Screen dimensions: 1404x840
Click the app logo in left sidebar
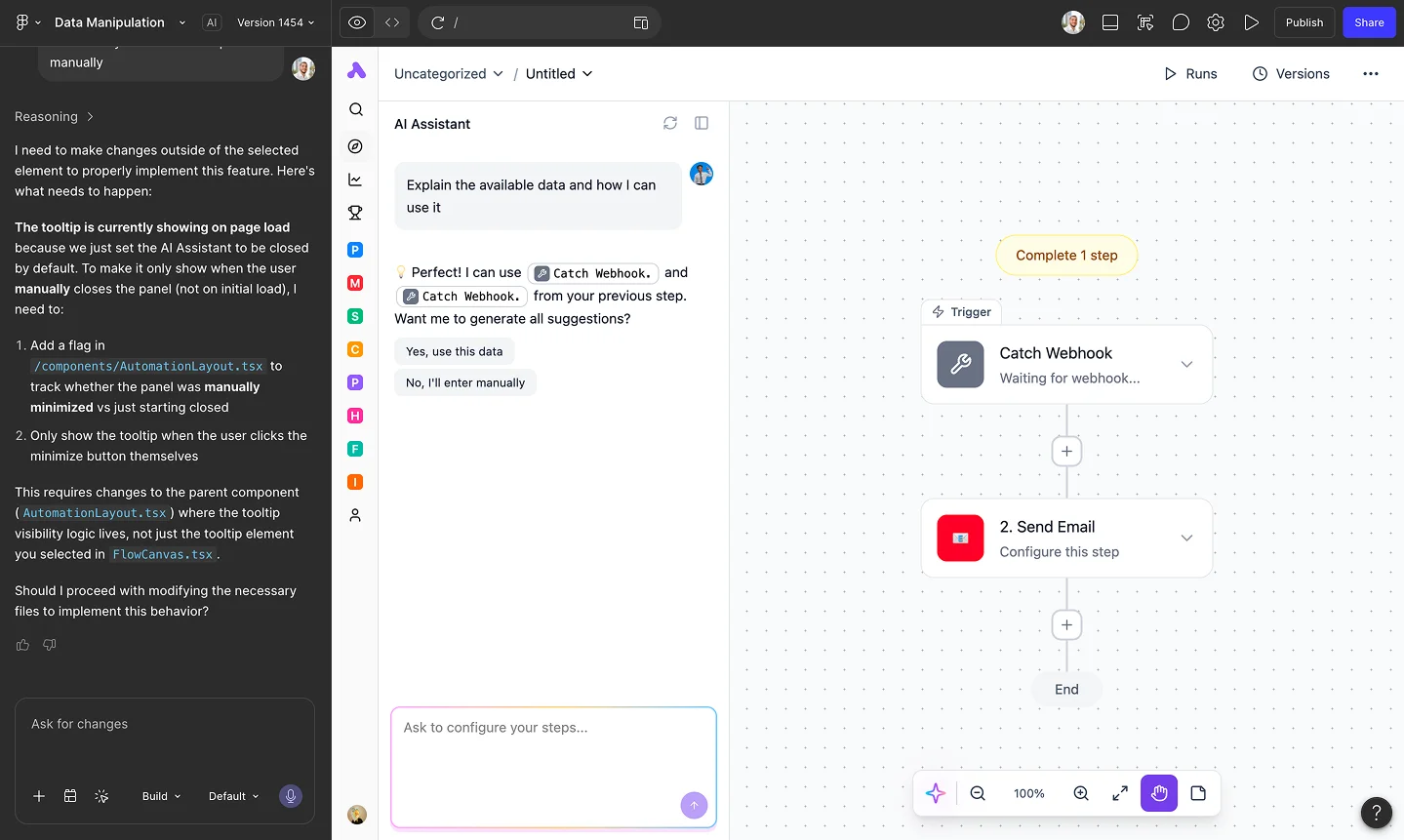point(356,70)
